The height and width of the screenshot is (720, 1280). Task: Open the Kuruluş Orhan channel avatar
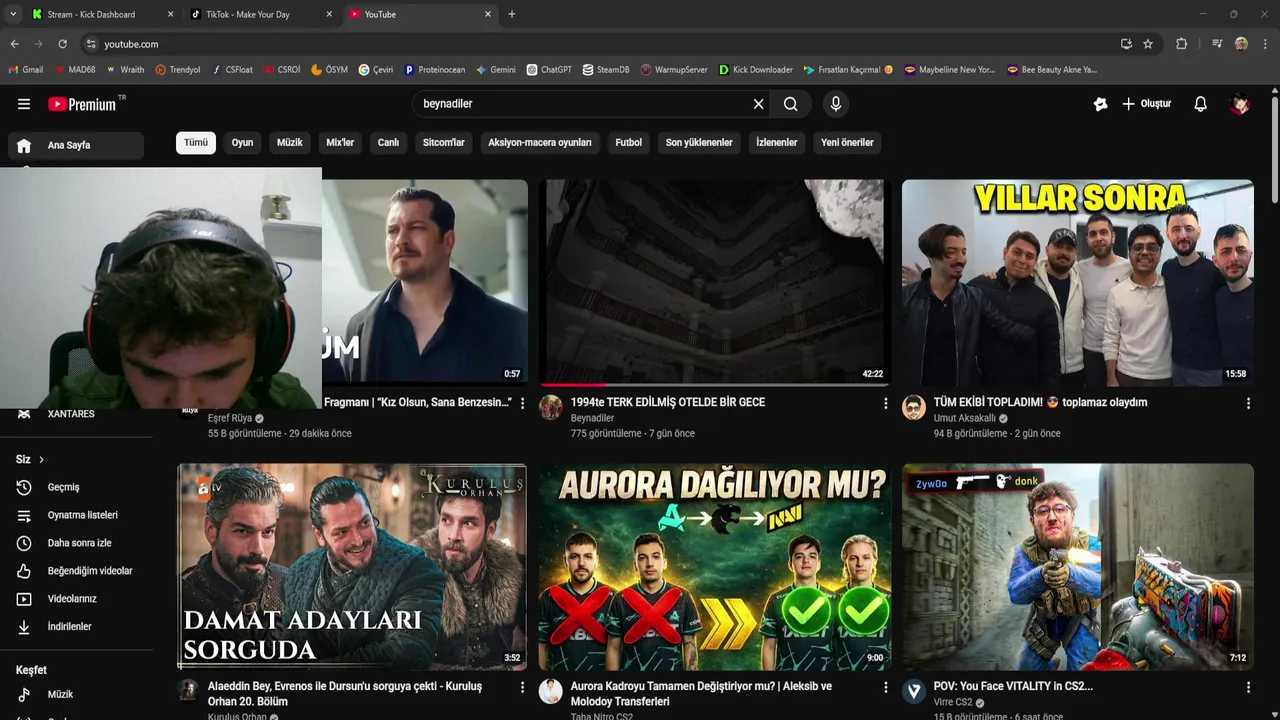pos(188,691)
